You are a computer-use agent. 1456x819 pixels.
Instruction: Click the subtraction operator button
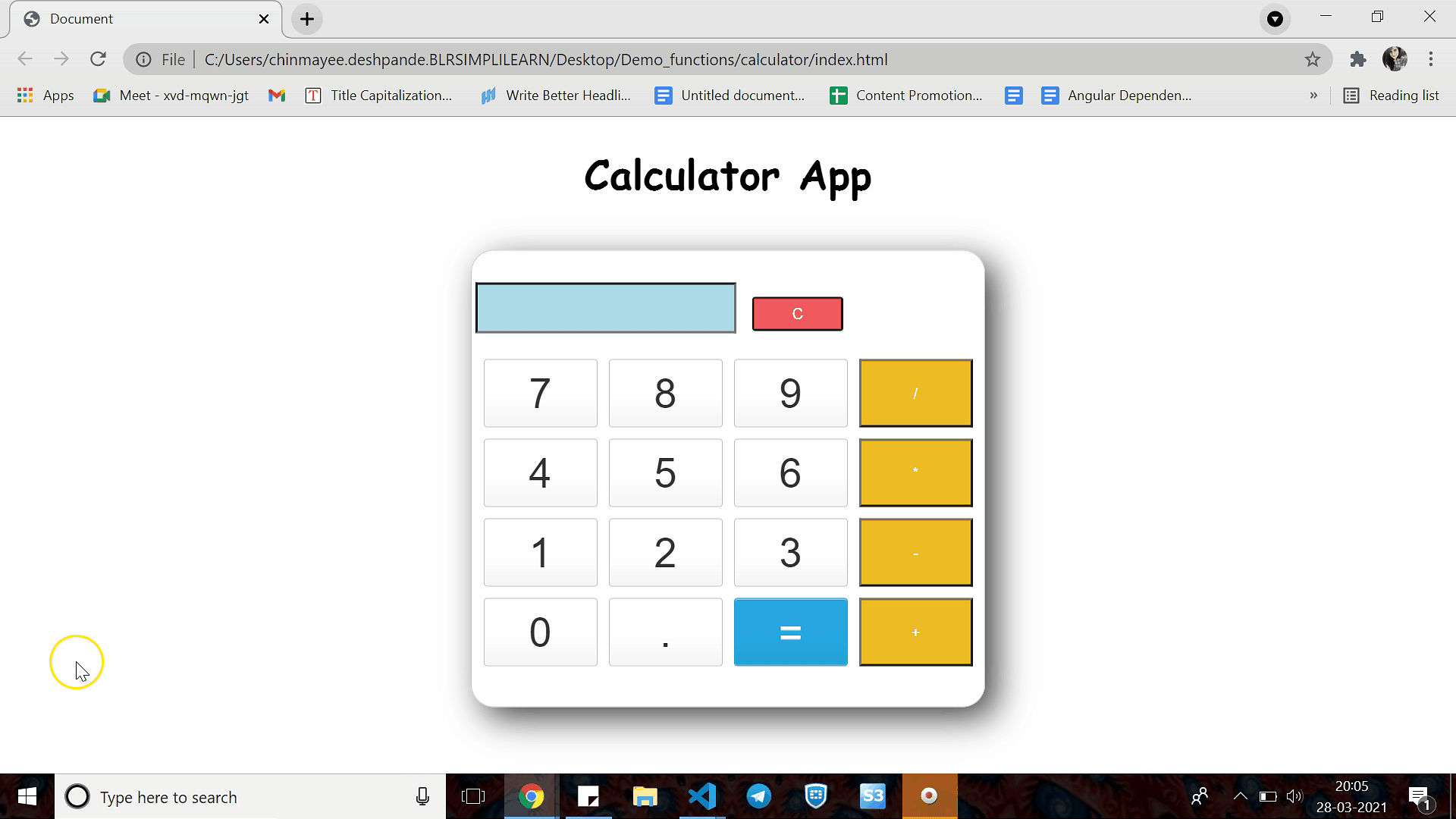(915, 552)
